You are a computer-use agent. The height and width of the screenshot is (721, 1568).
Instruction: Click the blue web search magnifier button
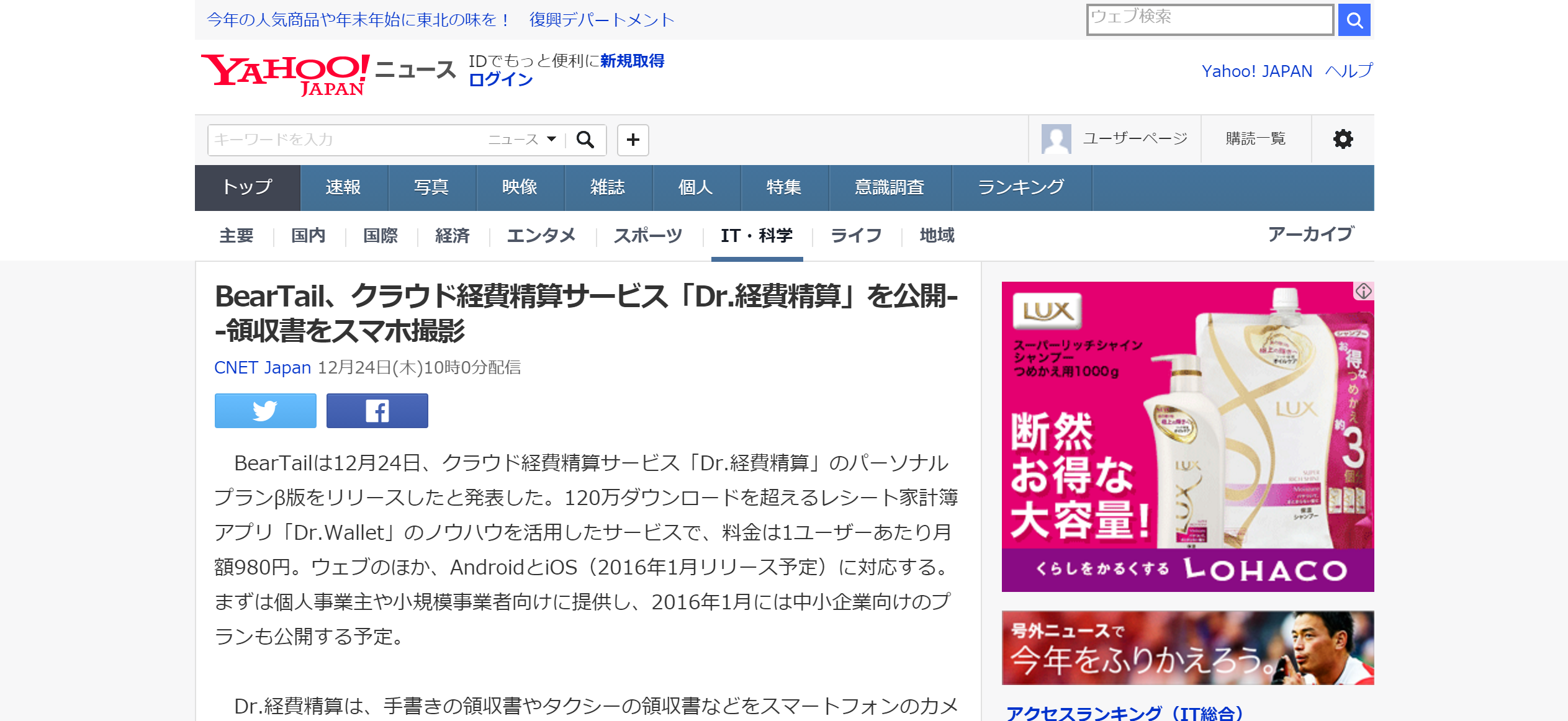click(x=1353, y=20)
